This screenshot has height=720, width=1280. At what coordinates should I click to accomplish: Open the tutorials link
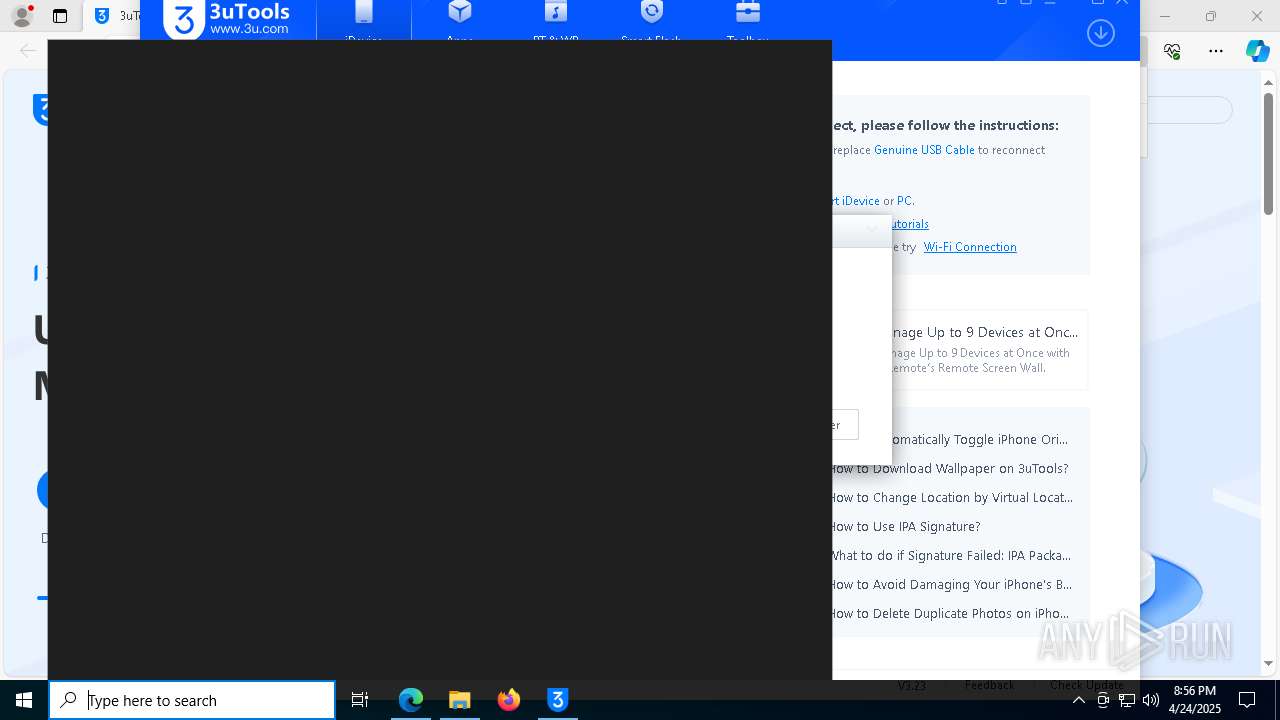908,224
